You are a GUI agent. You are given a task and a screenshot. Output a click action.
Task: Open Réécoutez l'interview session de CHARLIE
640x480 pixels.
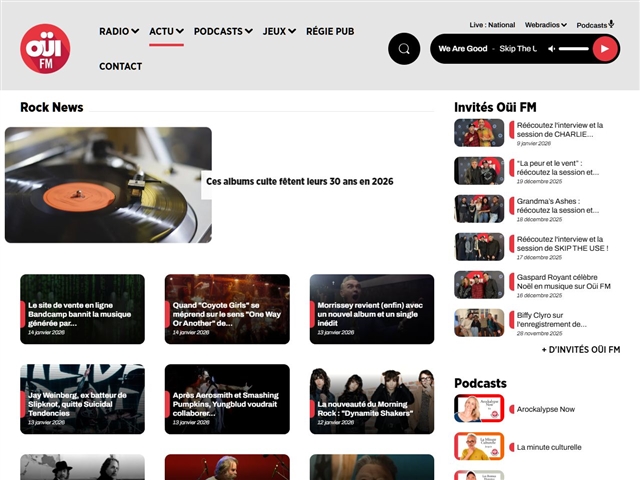[560, 130]
